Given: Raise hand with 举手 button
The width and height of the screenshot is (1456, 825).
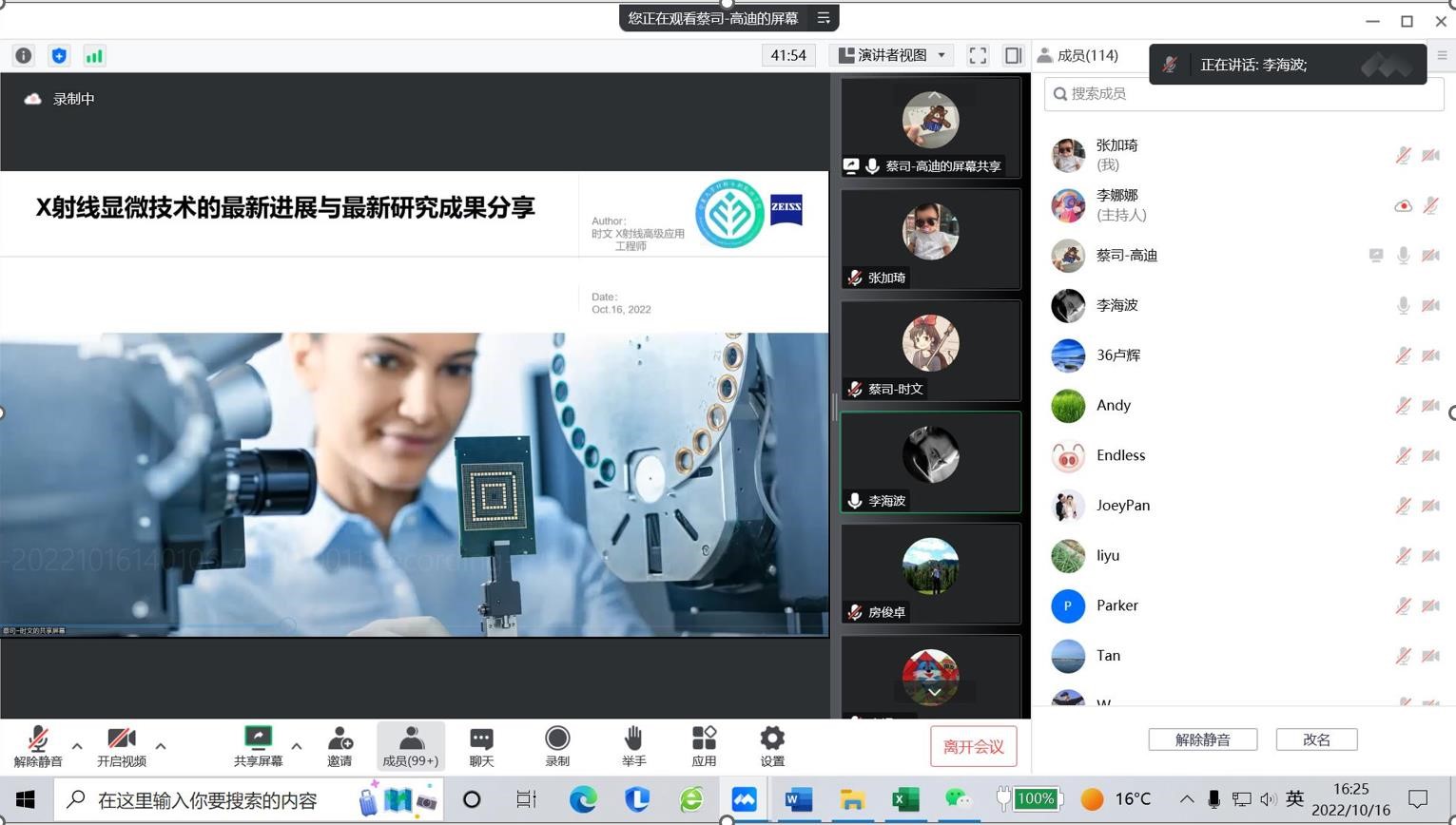Looking at the screenshot, I should point(633,746).
